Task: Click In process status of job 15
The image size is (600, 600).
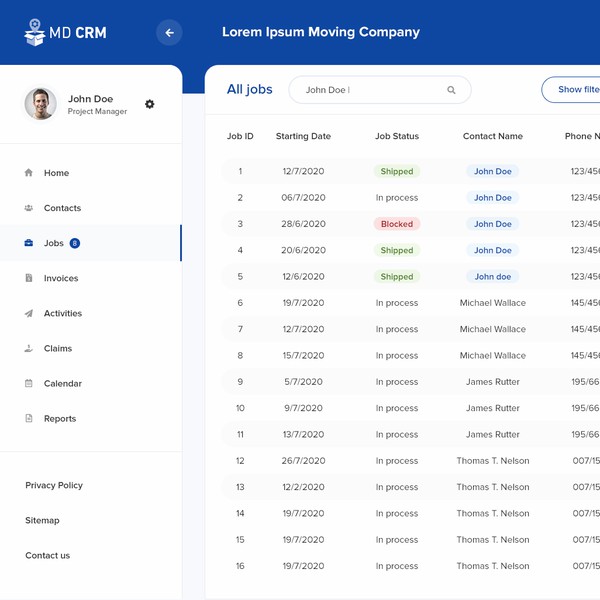Action: (x=397, y=540)
